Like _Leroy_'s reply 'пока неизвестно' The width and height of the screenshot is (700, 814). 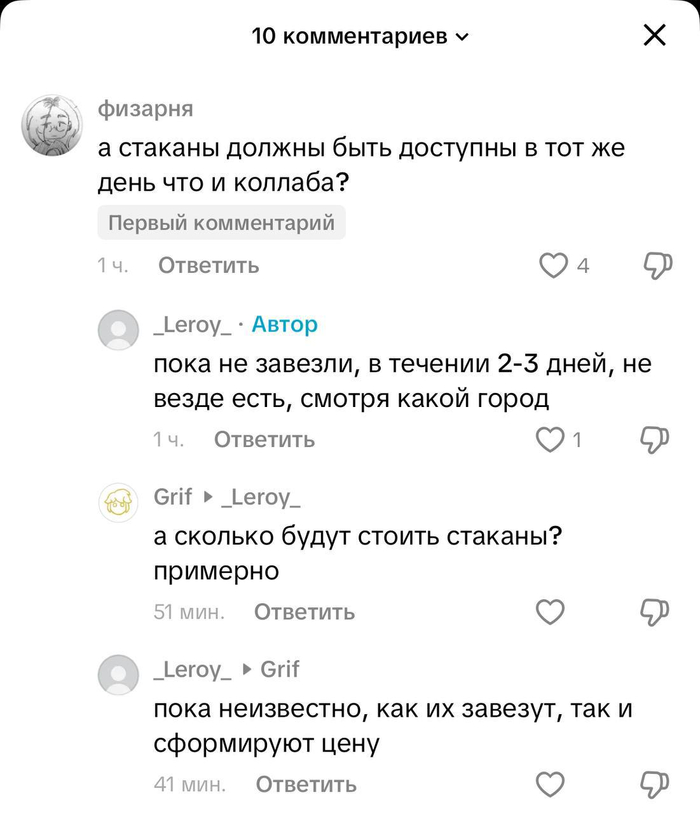tap(551, 783)
